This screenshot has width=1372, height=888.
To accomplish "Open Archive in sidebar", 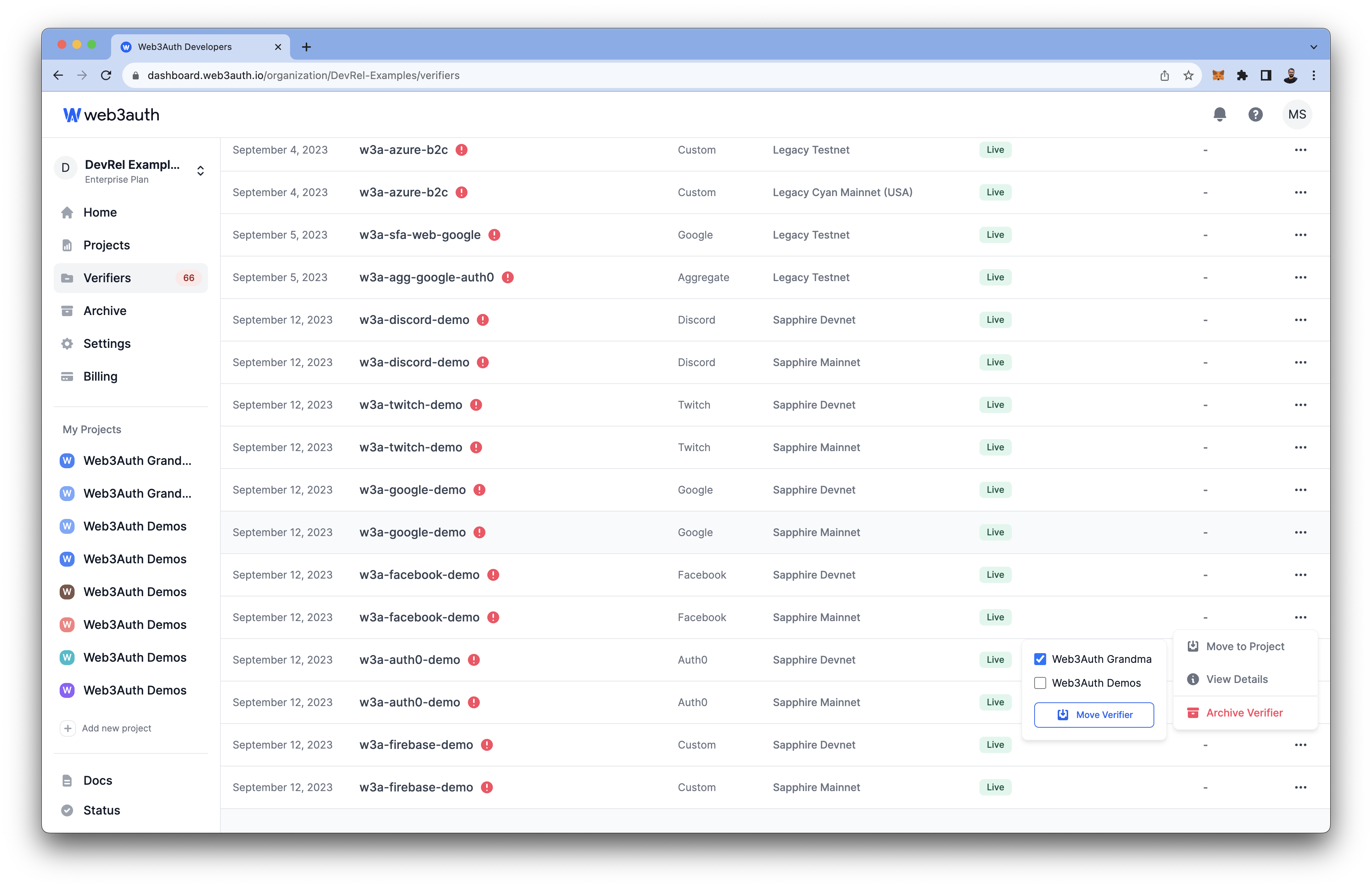I will tap(131, 311).
